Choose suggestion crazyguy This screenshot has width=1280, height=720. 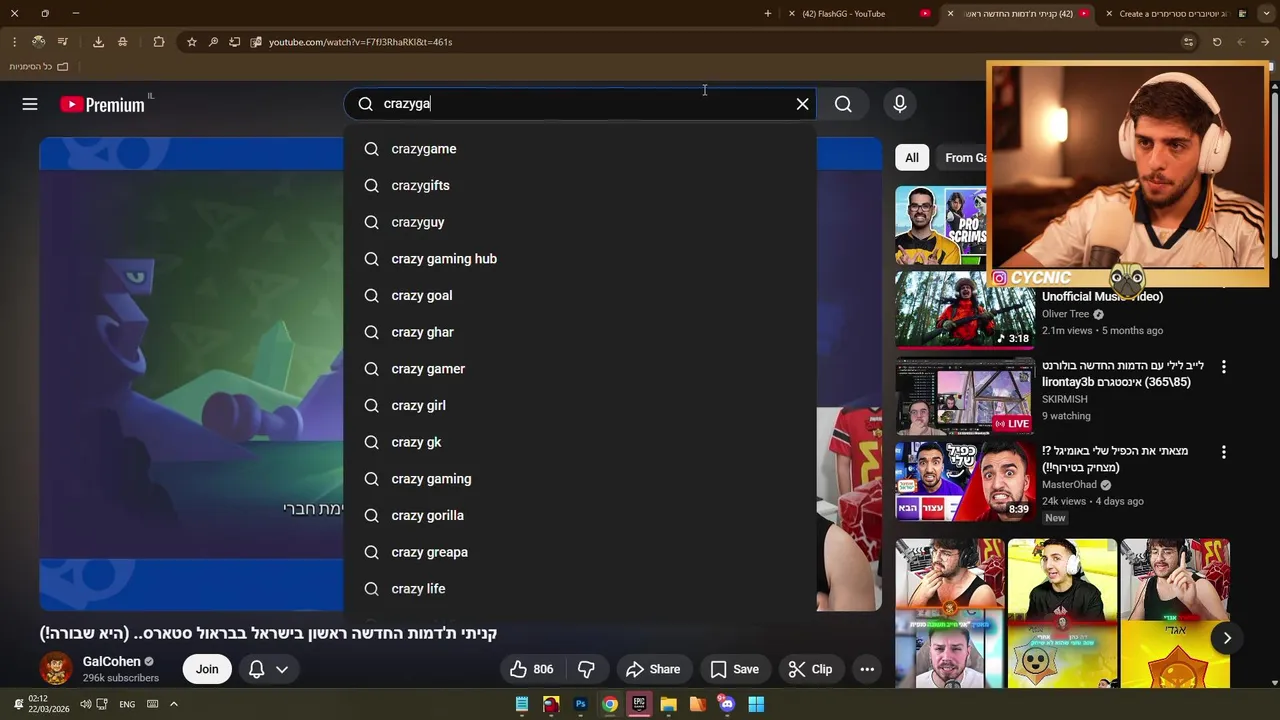tap(580, 222)
